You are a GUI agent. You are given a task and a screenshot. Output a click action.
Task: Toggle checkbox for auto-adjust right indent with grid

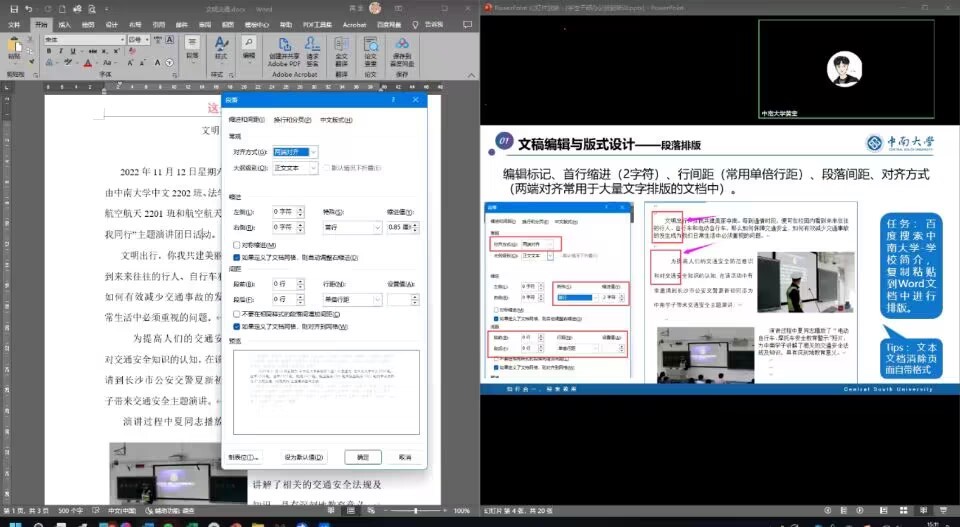pyautogui.click(x=236, y=256)
